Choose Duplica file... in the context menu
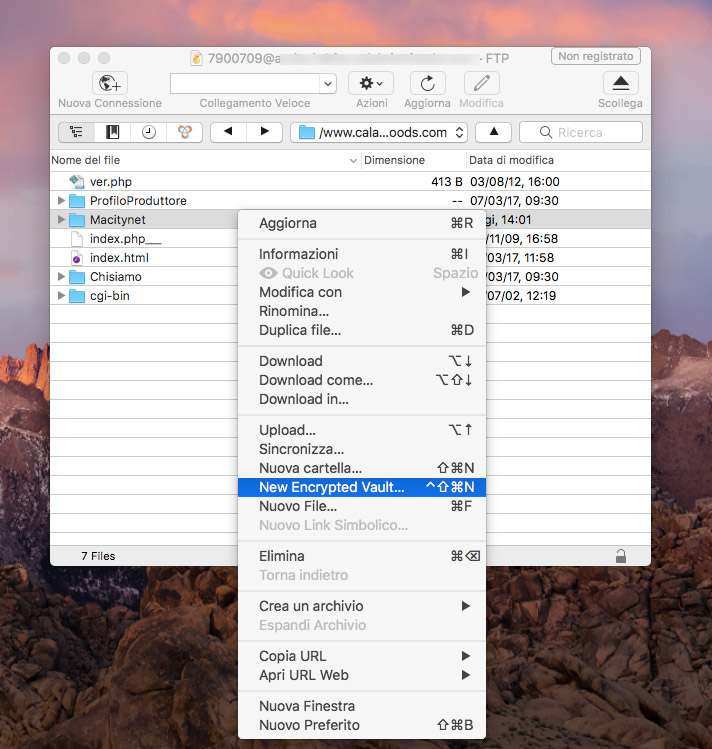This screenshot has width=712, height=749. (362, 330)
